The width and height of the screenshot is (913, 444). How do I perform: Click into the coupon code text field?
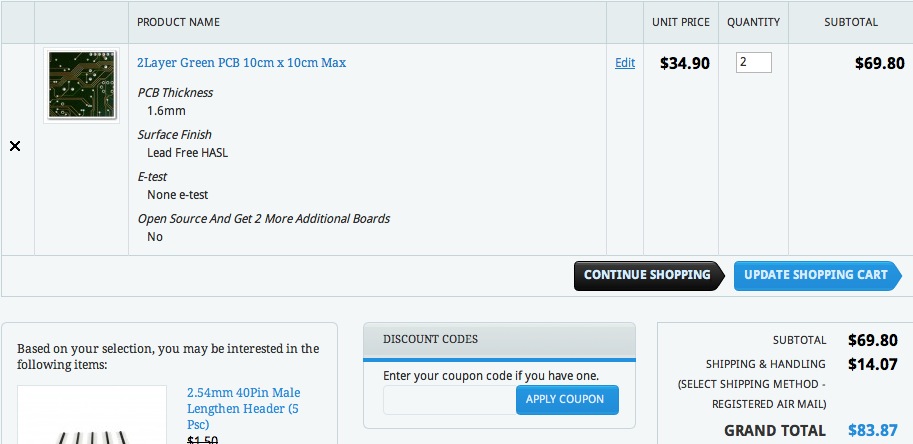coord(449,400)
